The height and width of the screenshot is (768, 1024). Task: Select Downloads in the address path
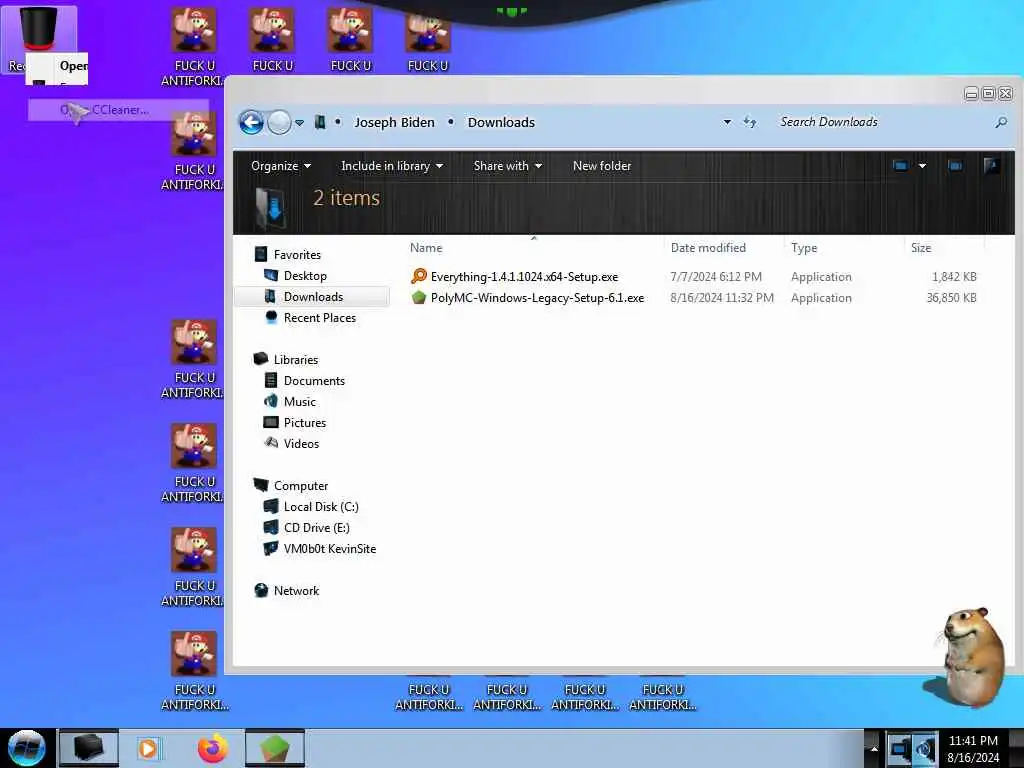point(501,122)
